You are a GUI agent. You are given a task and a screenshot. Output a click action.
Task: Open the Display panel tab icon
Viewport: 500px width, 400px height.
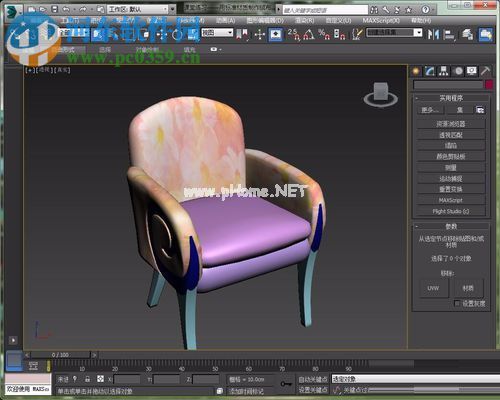[472, 71]
